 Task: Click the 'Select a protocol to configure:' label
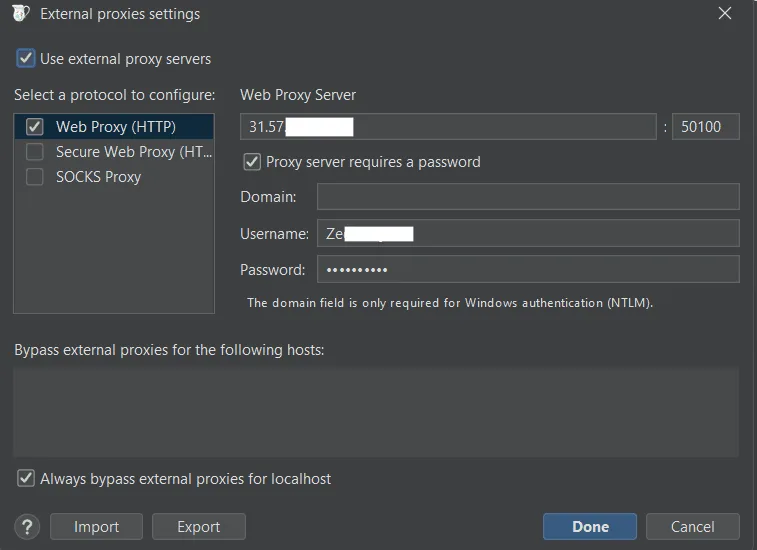pyautogui.click(x=114, y=95)
